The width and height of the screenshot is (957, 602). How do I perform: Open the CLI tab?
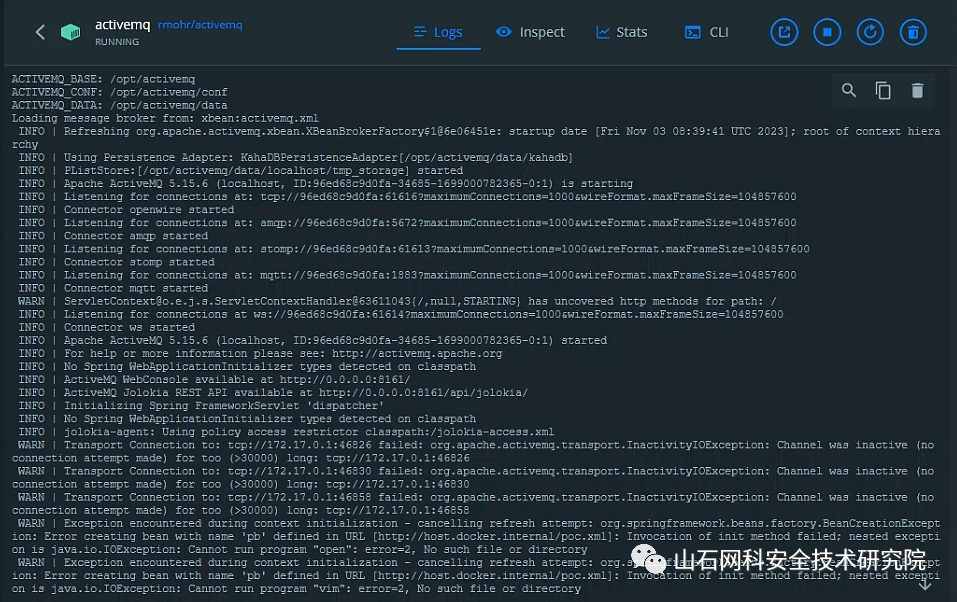tap(707, 32)
